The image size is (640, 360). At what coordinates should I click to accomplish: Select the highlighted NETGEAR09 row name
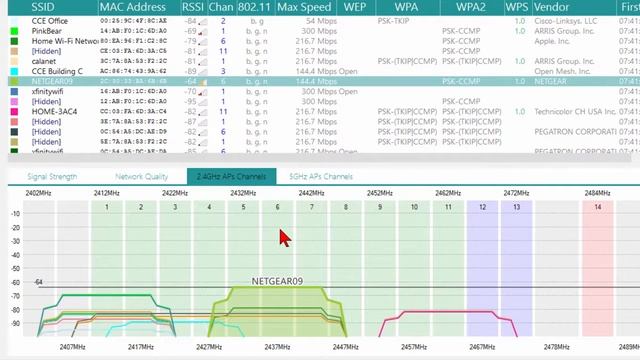click(52, 81)
